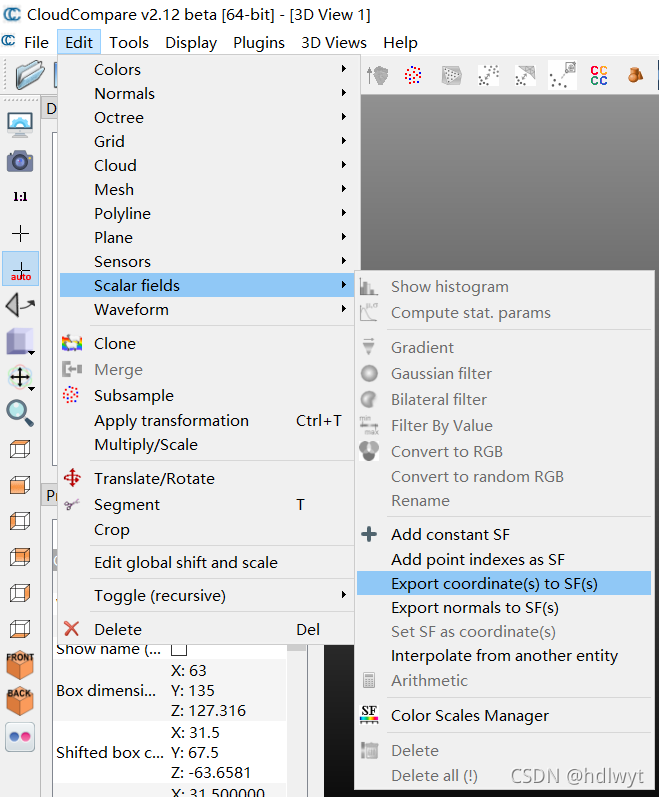Select Export normals to SF(s)

click(x=504, y=607)
